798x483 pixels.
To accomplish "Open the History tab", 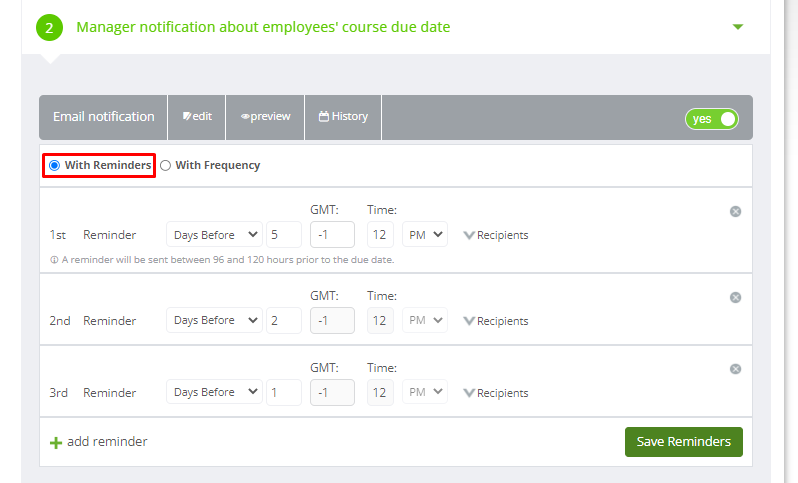I will point(343,117).
